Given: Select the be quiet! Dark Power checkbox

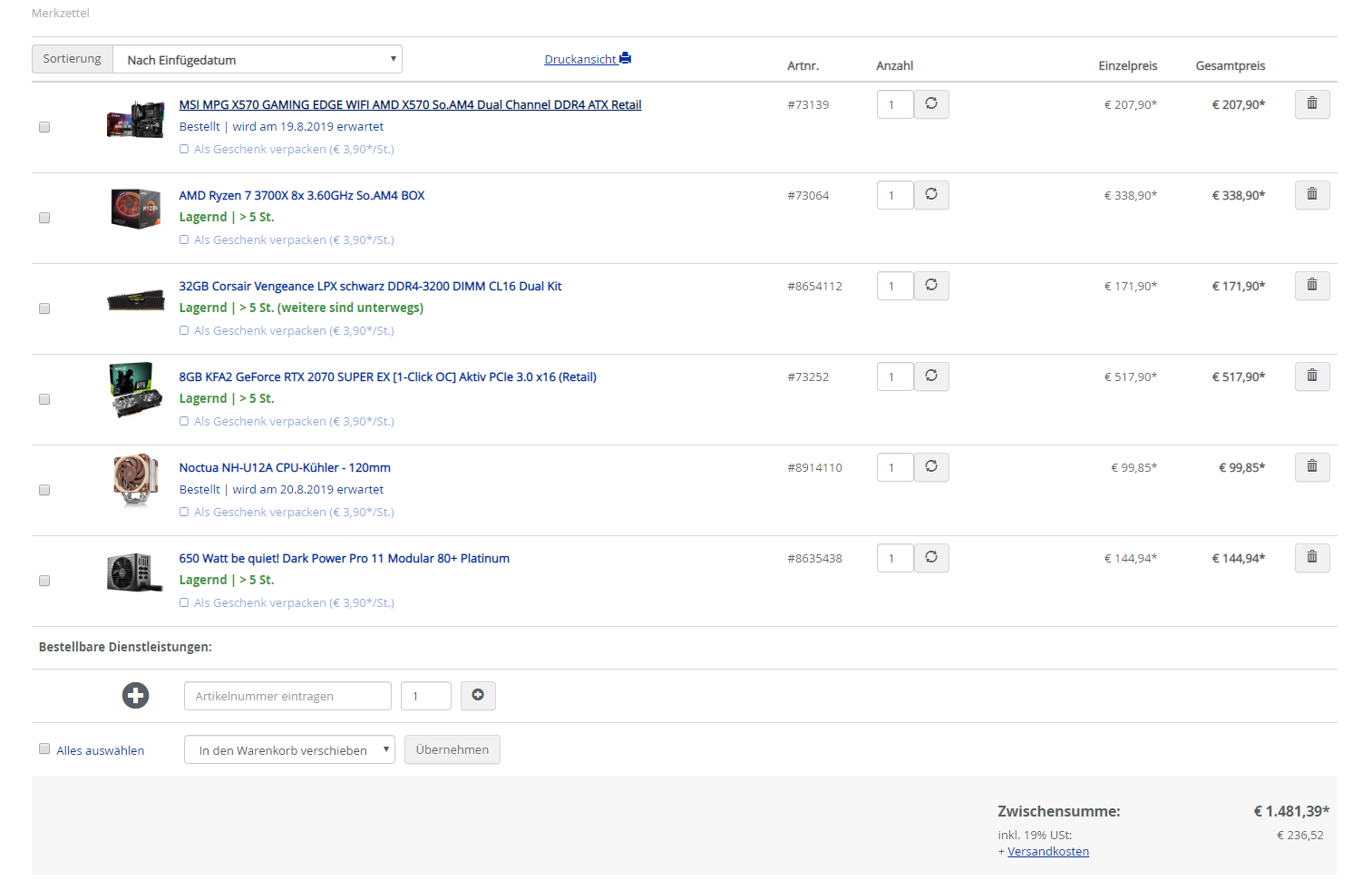Looking at the screenshot, I should click(x=44, y=581).
